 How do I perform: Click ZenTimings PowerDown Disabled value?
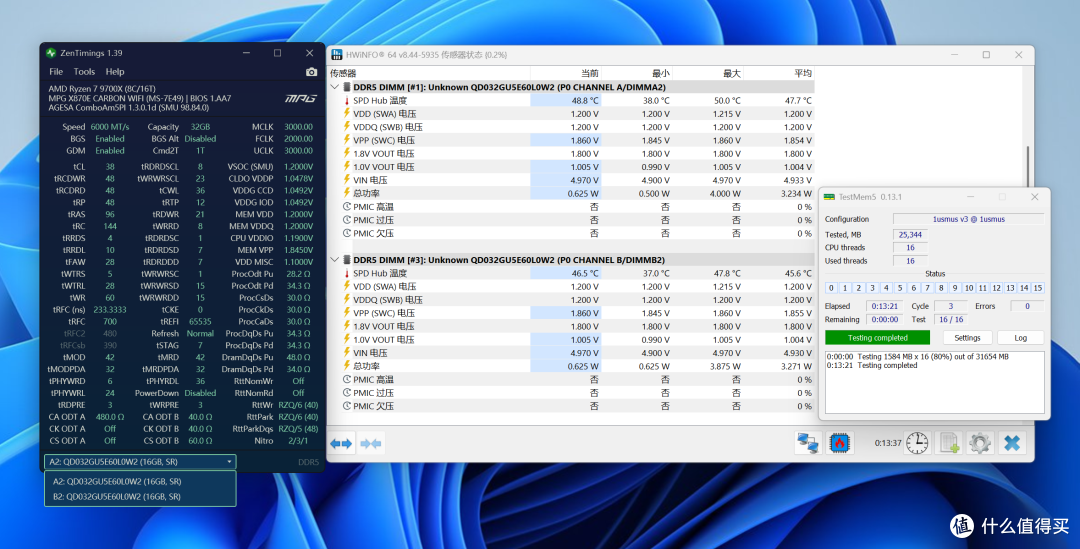[x=200, y=393]
